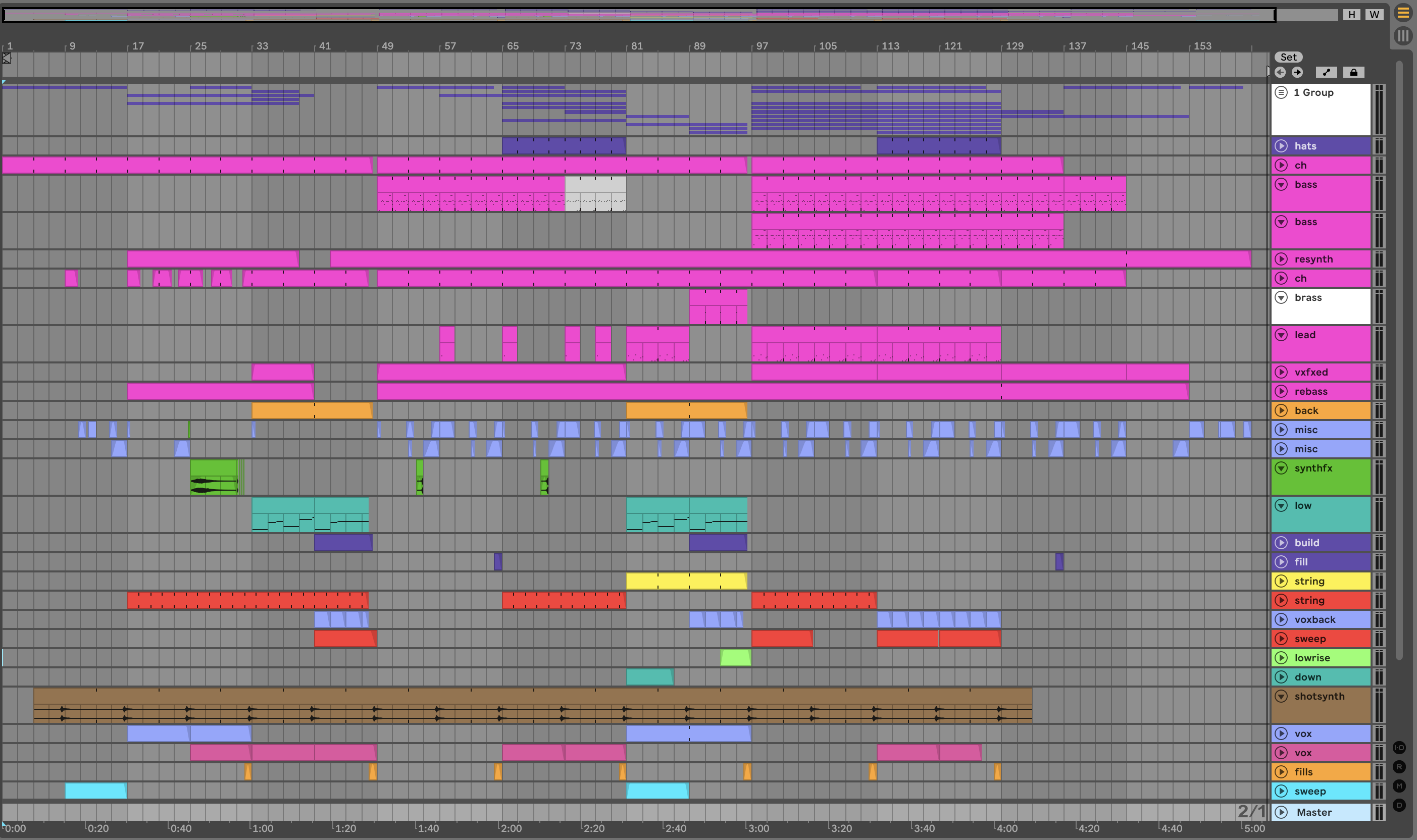Expand the resynth track
The width and height of the screenshot is (1417, 840).
1281,259
